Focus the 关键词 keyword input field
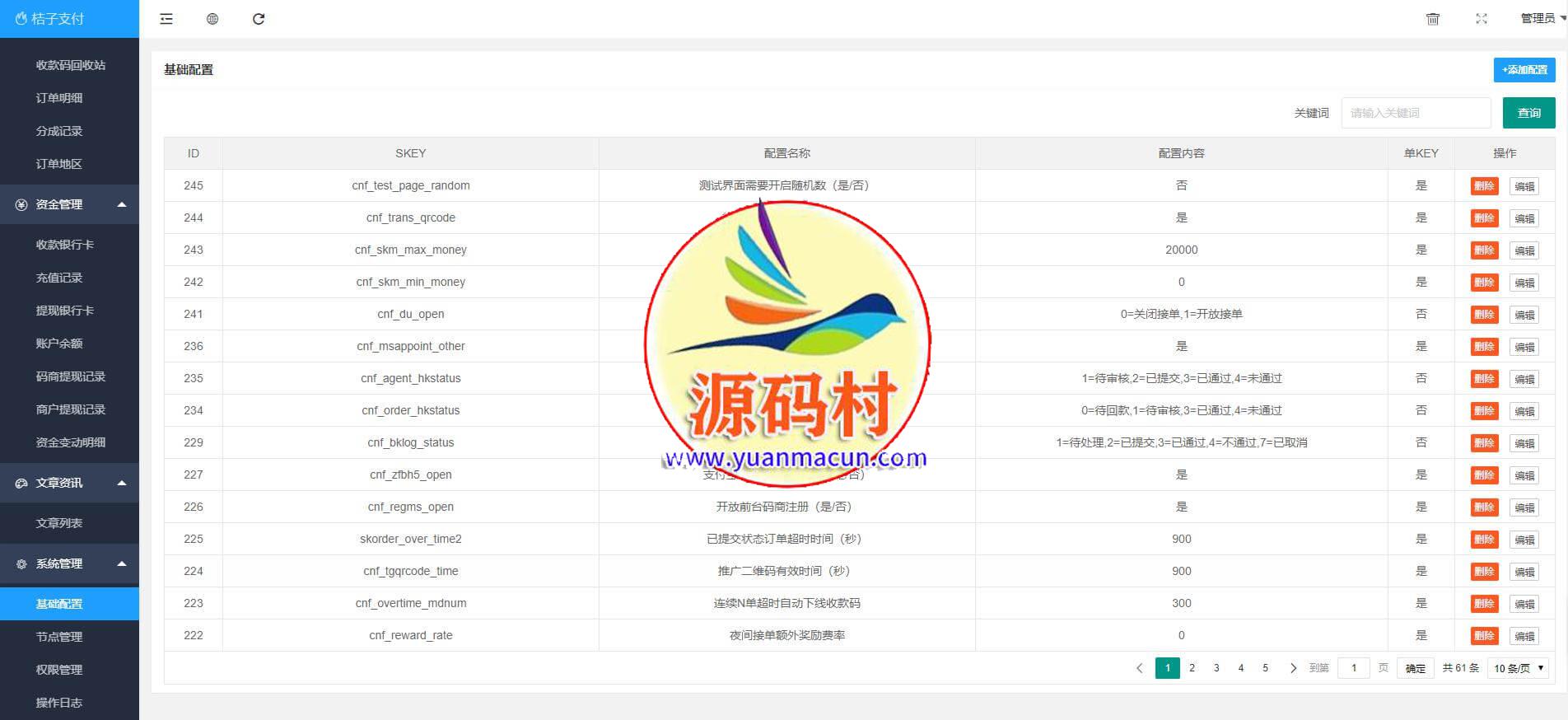The image size is (1568, 720). (x=1416, y=113)
